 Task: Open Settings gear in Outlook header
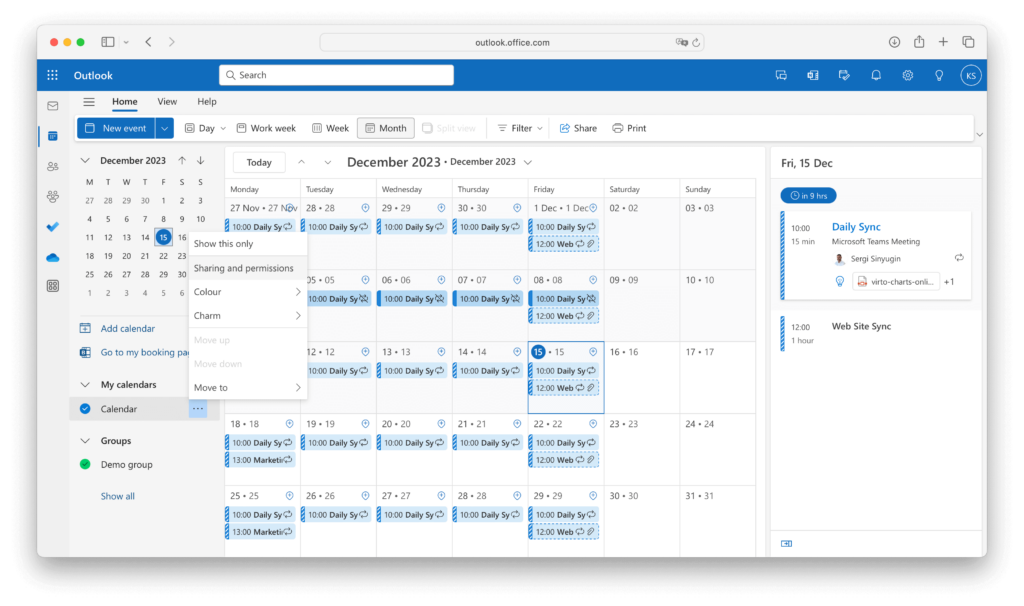point(907,75)
